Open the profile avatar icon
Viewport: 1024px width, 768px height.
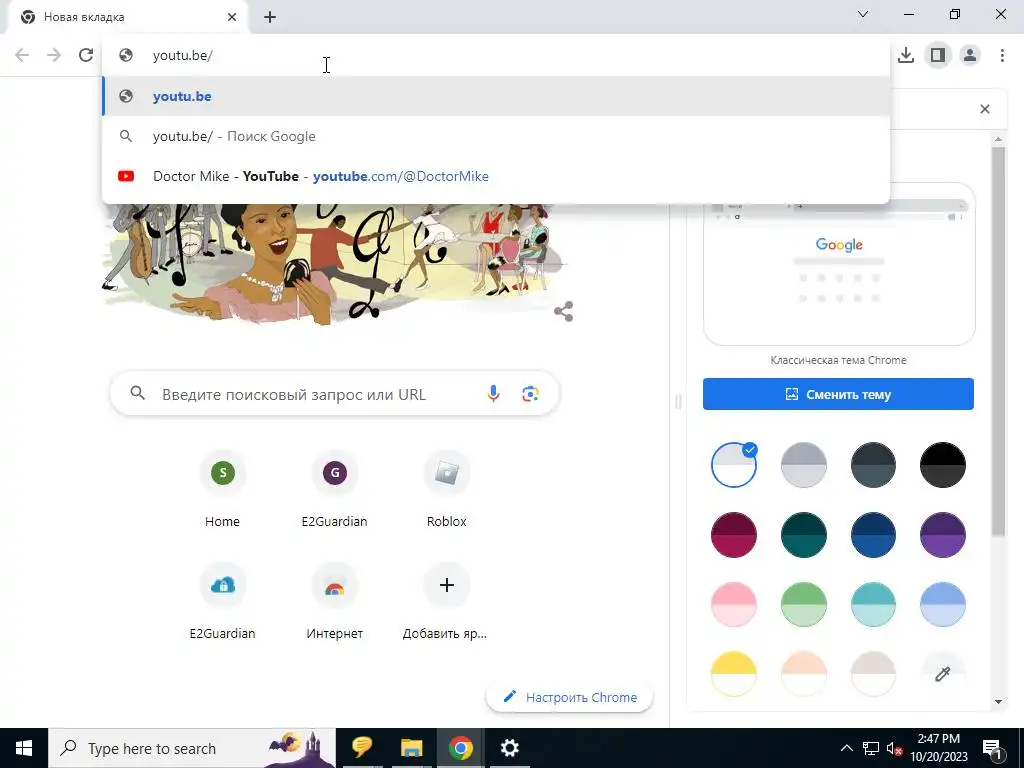tap(970, 56)
